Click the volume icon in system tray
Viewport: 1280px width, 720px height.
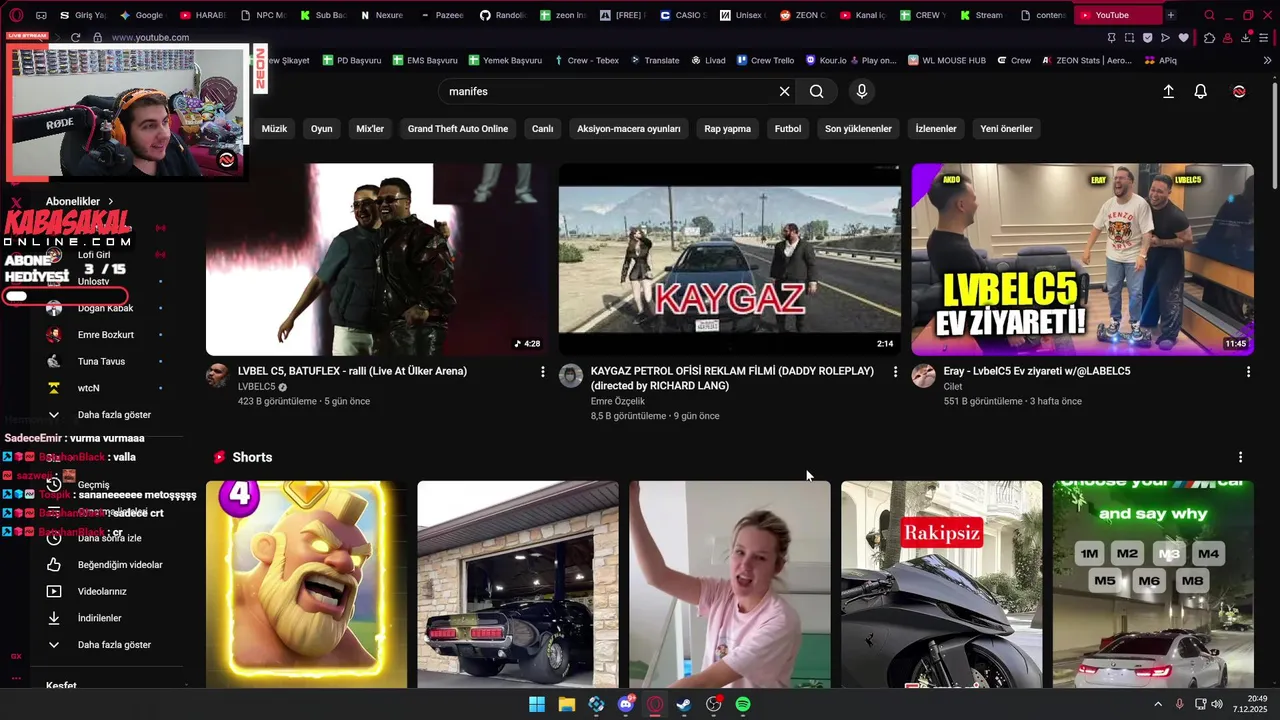[x=1216, y=704]
